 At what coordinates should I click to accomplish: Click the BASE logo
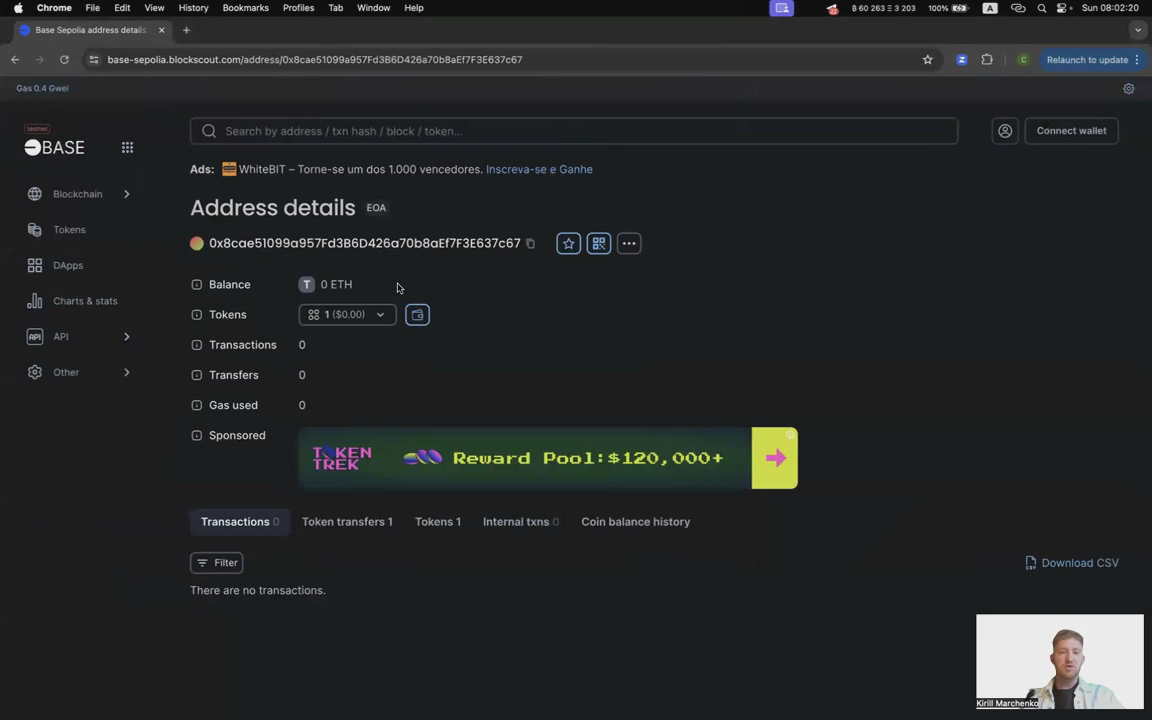tap(54, 147)
